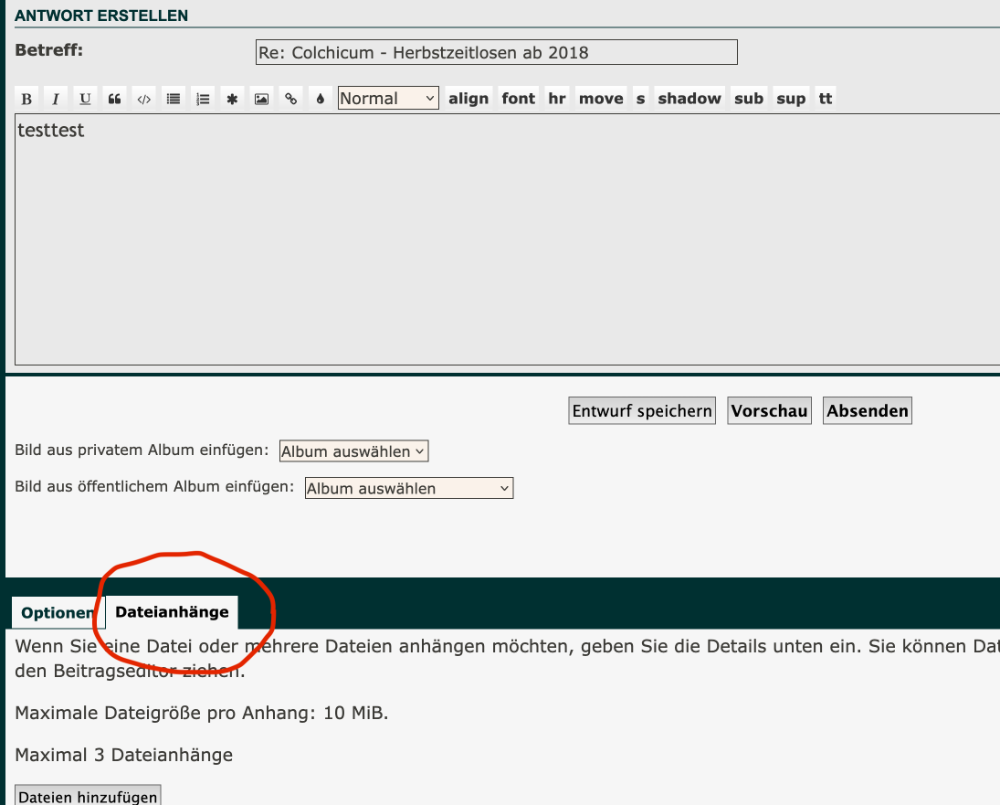Insert a quote using the quotation icon
This screenshot has height=805, width=1000.
(114, 98)
